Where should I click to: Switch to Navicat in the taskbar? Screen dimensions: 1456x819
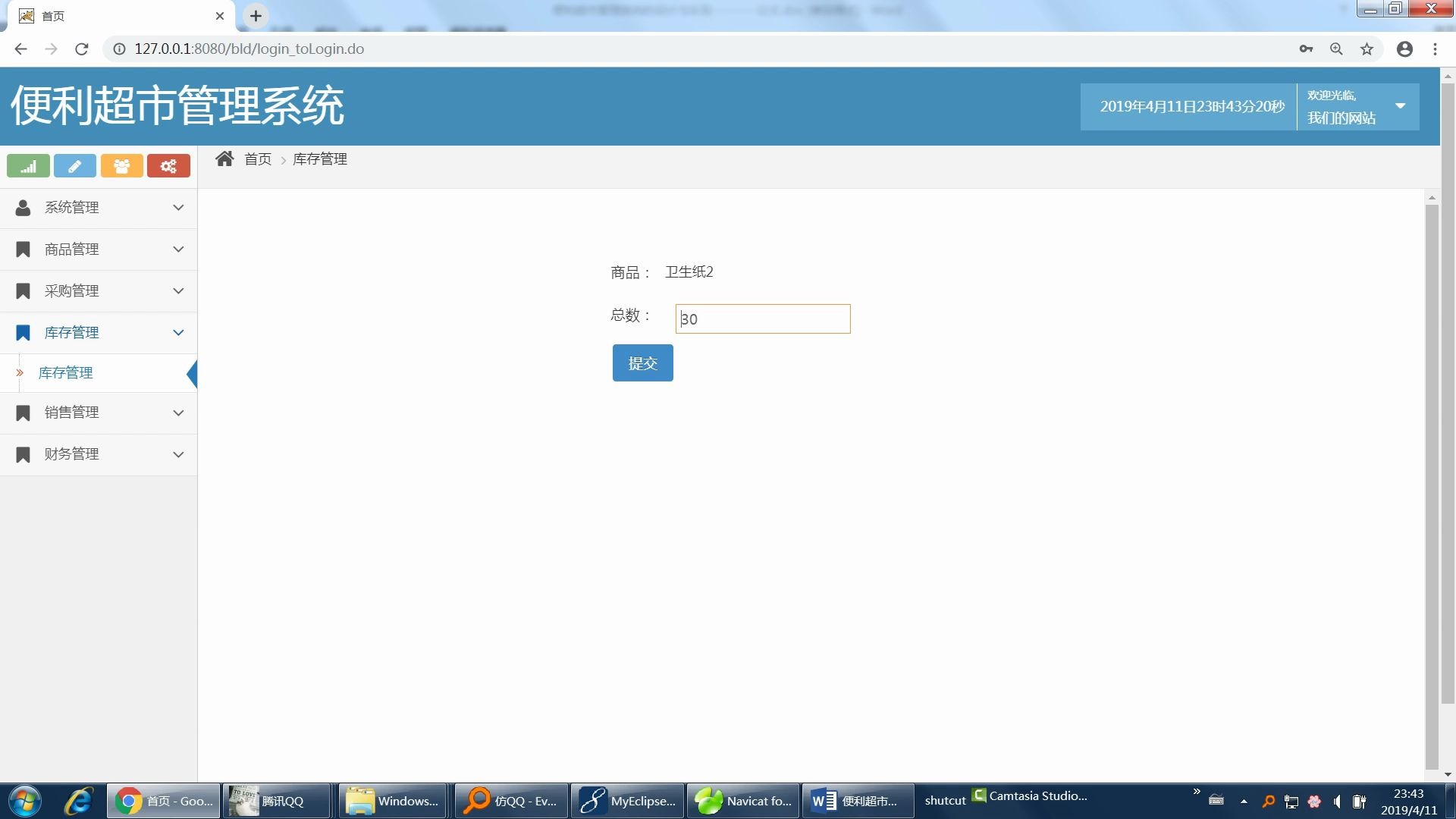click(743, 801)
